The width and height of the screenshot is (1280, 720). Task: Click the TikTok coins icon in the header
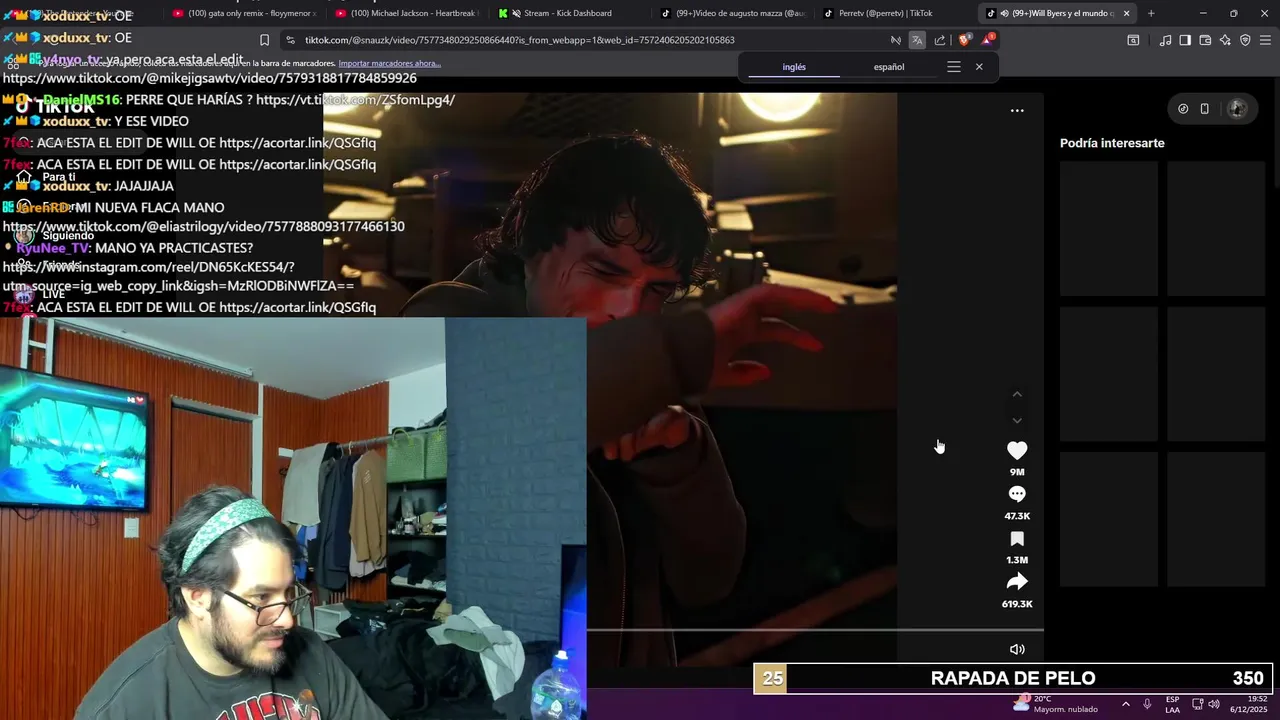pos(1183,109)
